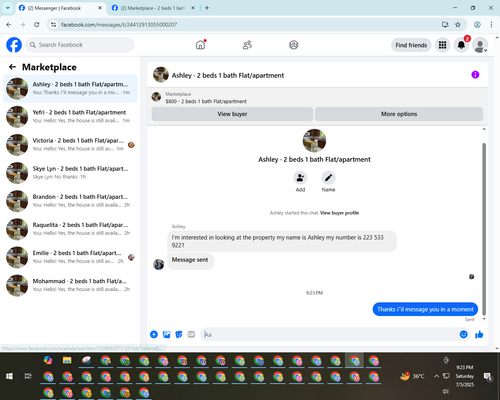Attach a file with the photo icon

coord(166,334)
